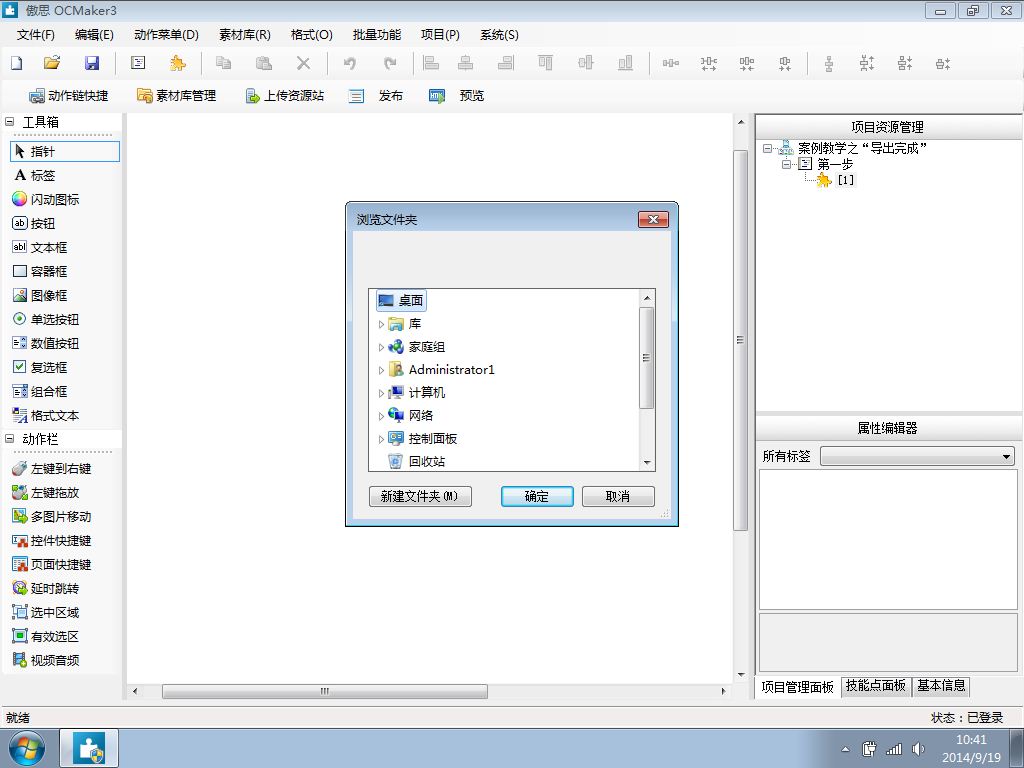This screenshot has height=768, width=1024.
Task: Click the Windows Start button
Action: tap(27, 748)
